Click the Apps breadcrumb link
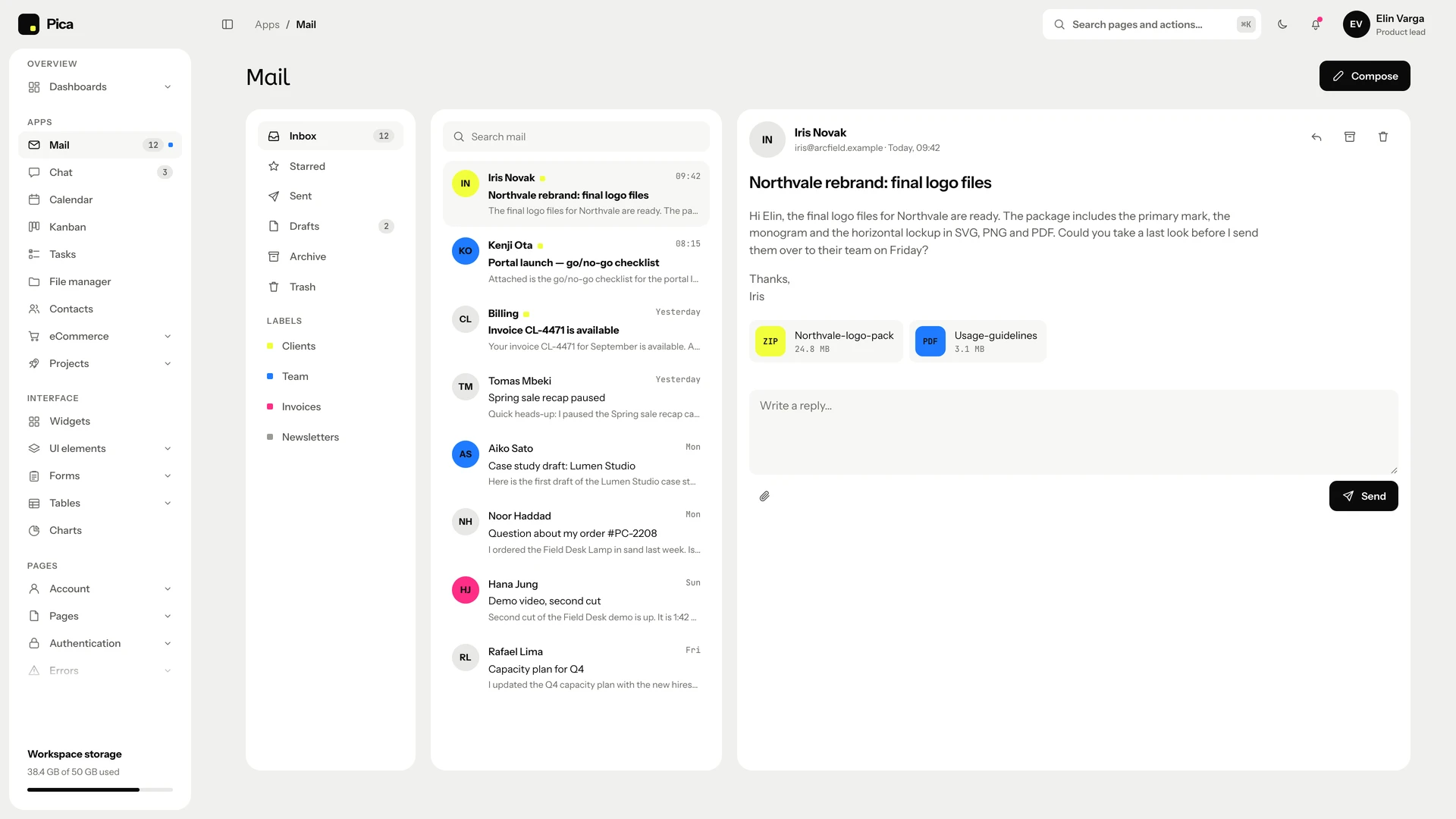Screen dimensions: 1456x819 [x=267, y=24]
